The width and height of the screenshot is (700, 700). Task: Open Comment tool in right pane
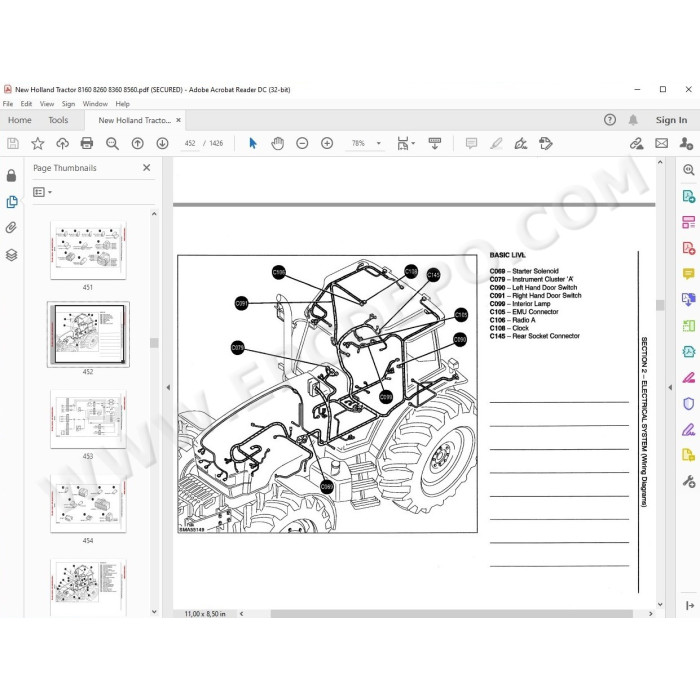click(688, 273)
